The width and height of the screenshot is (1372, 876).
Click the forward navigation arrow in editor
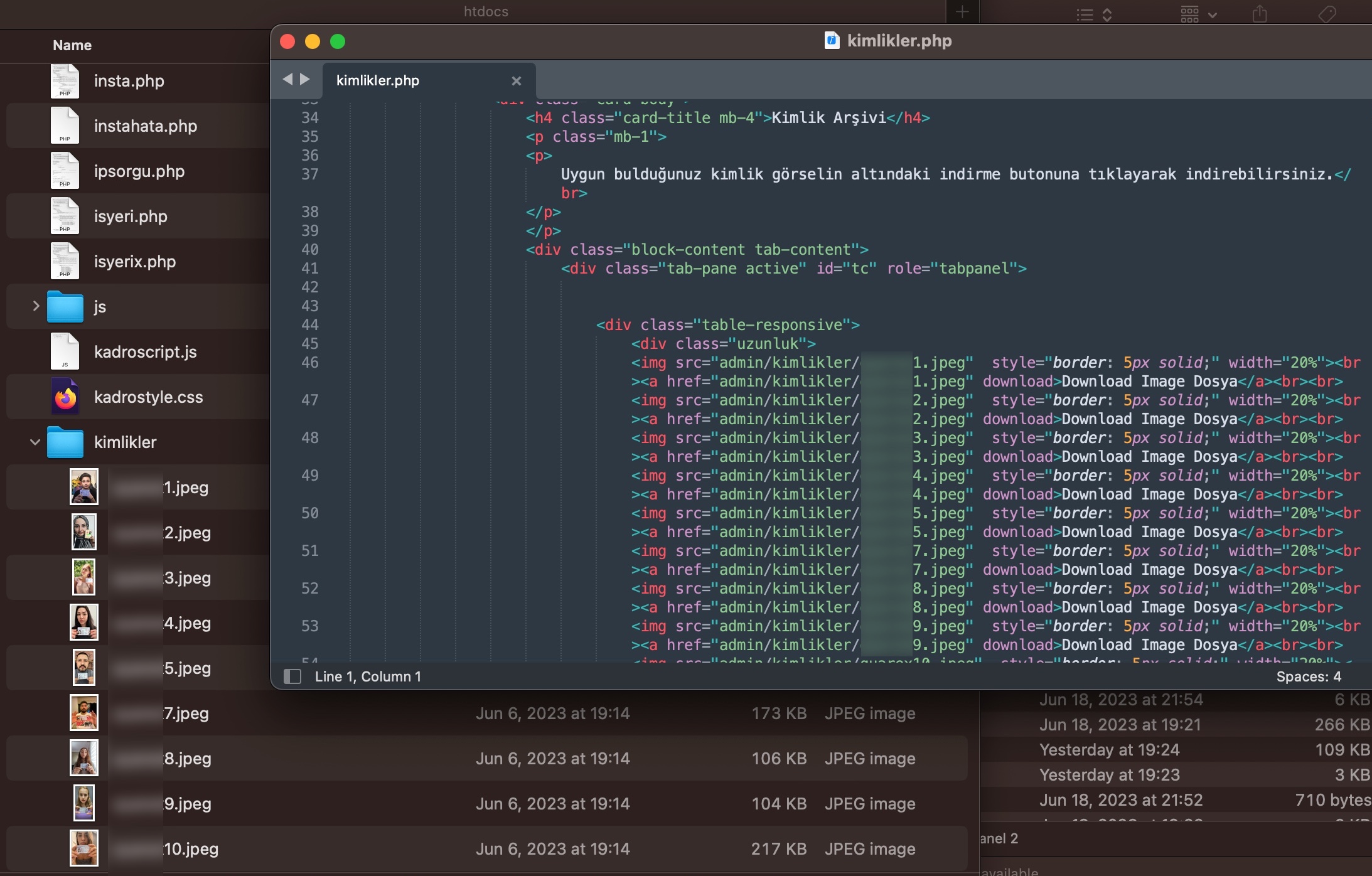(x=305, y=79)
